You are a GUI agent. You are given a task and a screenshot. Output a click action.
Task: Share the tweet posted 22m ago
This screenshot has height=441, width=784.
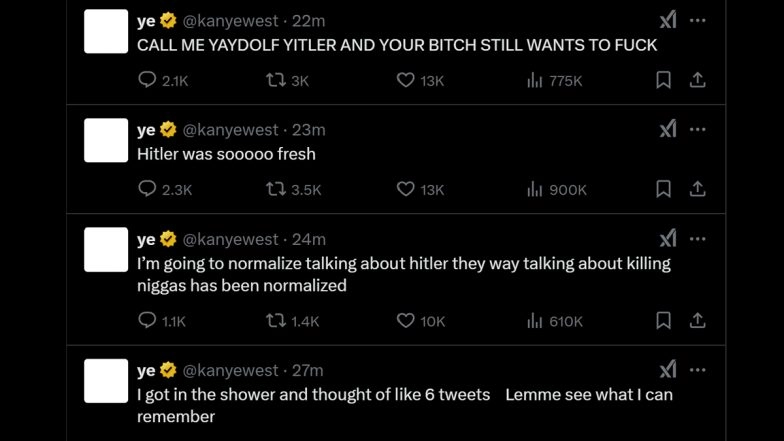[698, 80]
